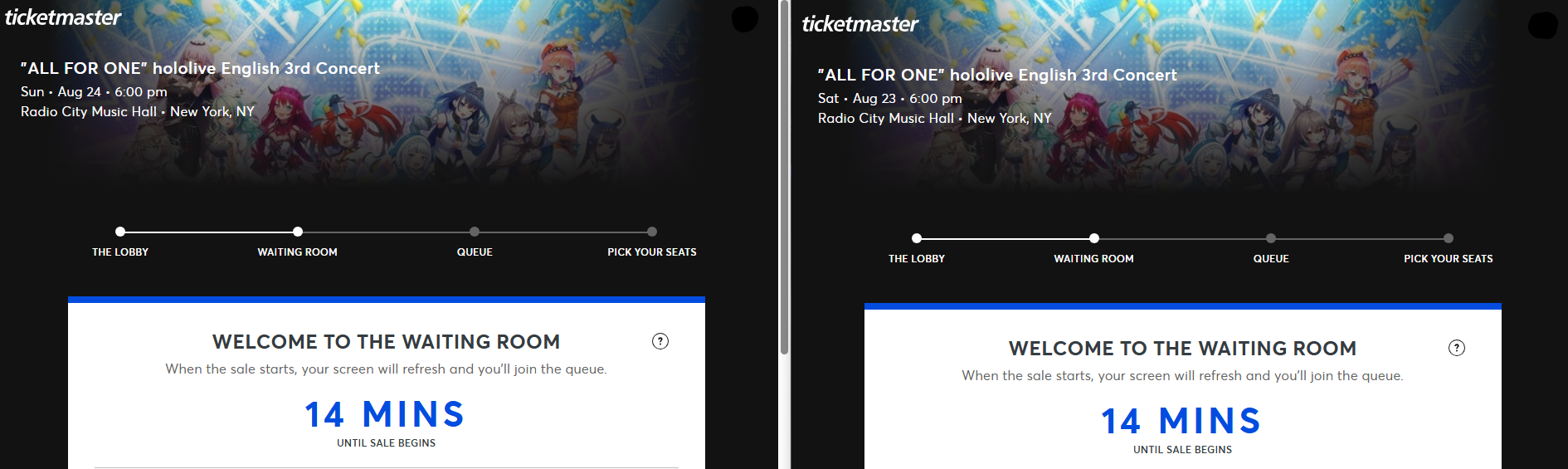Click the "PICK YOUR SEATS" label in the left pane
Screen dimensions: 1568x469
coord(651,252)
